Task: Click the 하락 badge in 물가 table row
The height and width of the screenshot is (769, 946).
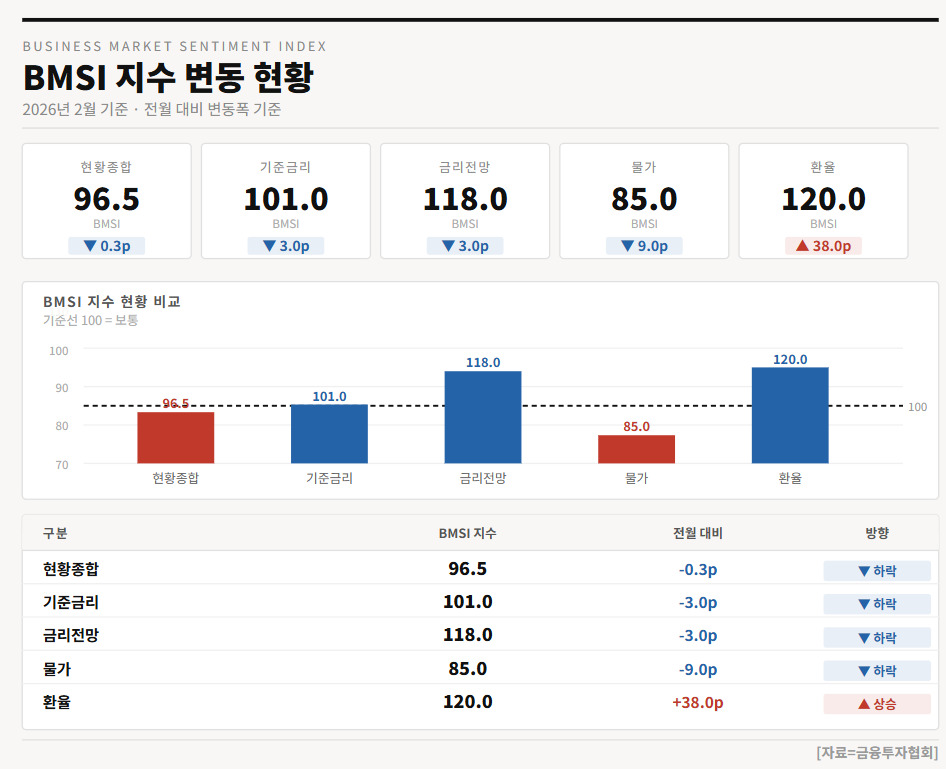Action: [x=876, y=671]
